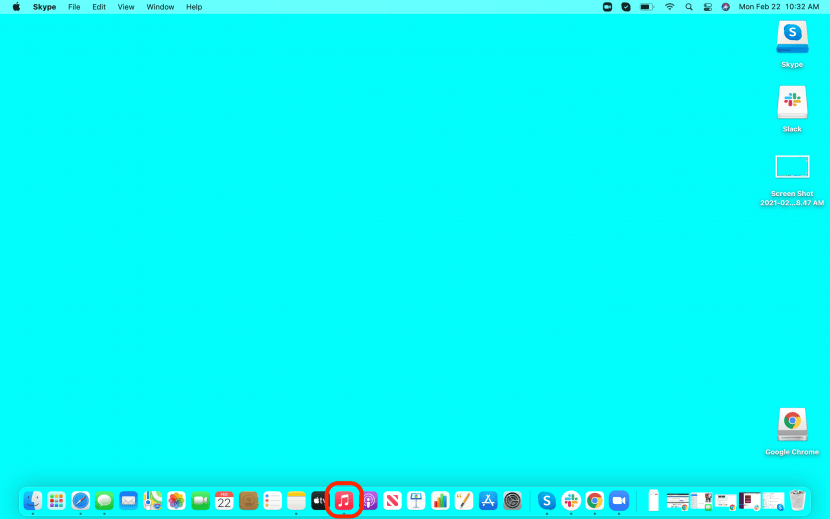Launch Pages from the Dock
Viewport: 830px width, 519px height.
coord(464,500)
